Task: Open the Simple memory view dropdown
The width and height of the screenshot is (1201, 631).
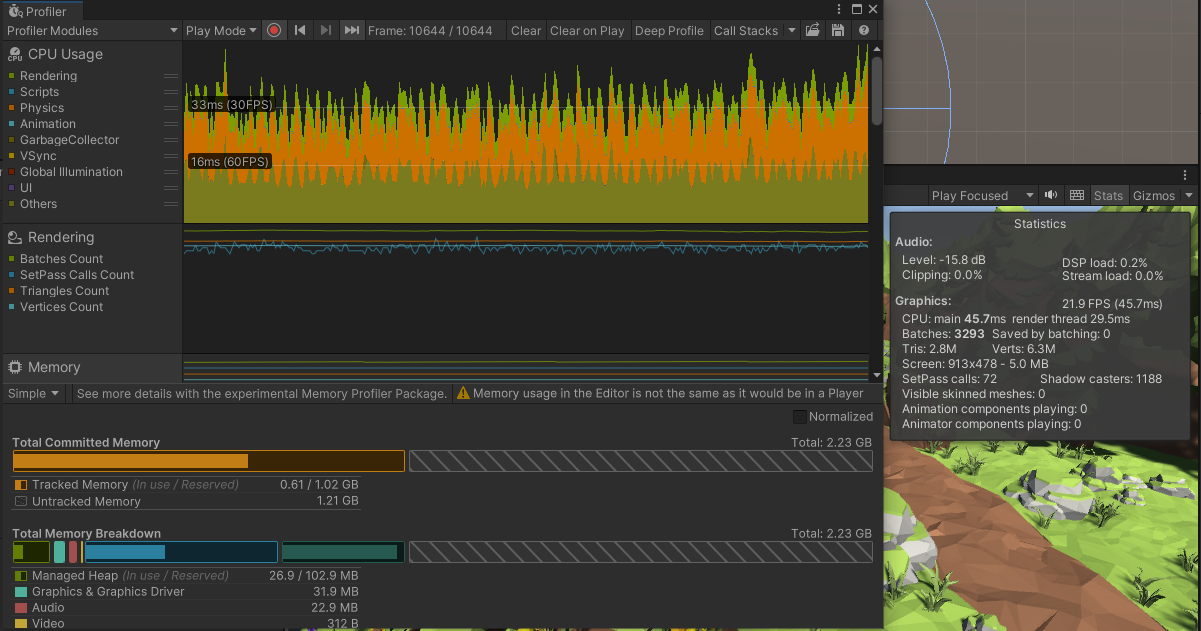Action: click(34, 394)
